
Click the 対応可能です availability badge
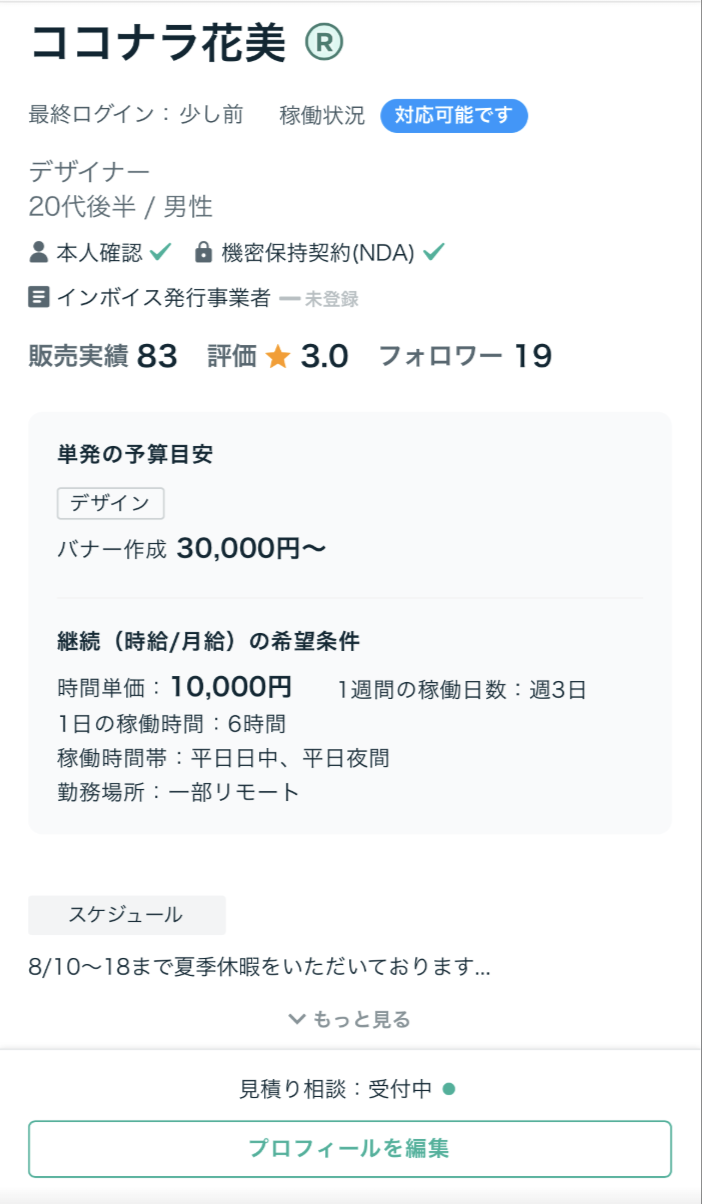pyautogui.click(x=453, y=115)
